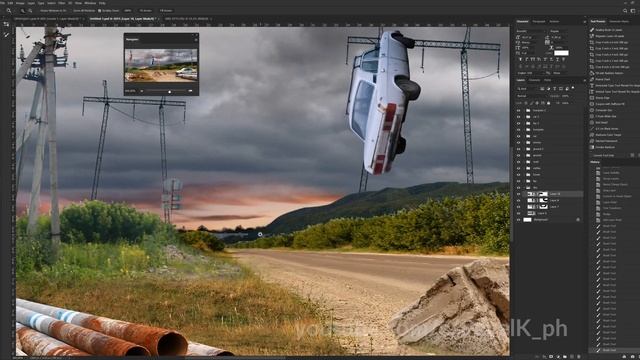Open the Filter menu

(x=61, y=3)
